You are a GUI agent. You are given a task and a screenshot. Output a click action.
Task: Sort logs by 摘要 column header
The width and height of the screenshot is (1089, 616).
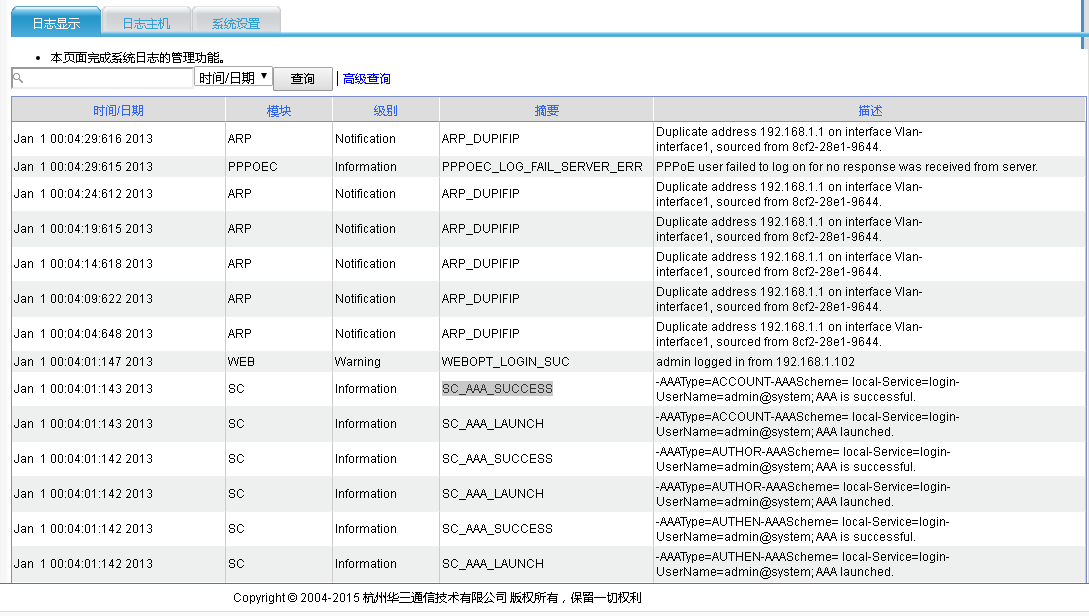click(546, 111)
